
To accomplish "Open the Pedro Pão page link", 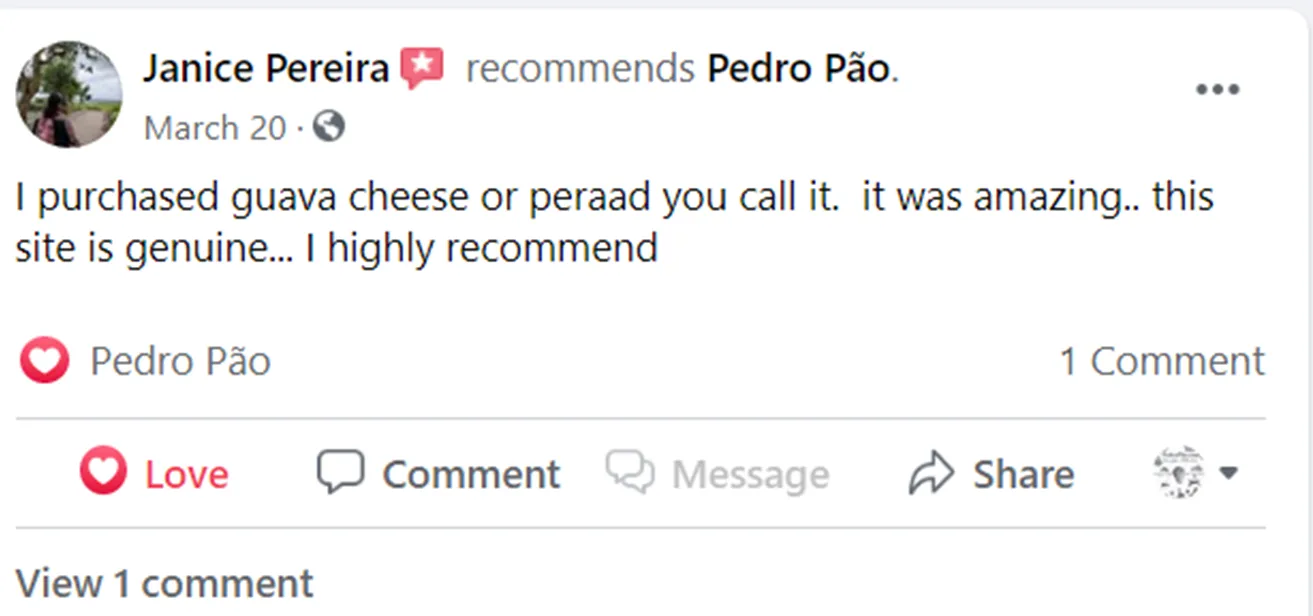I will pos(798,69).
